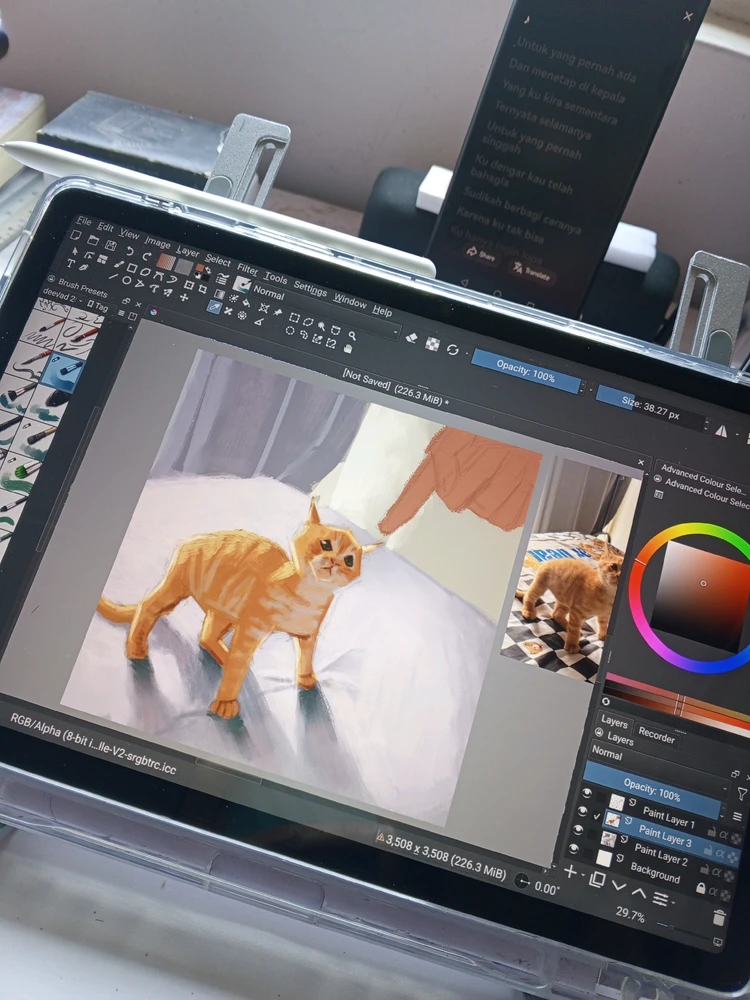Open the Filter menu
This screenshot has height=1000, width=750.
point(247,268)
